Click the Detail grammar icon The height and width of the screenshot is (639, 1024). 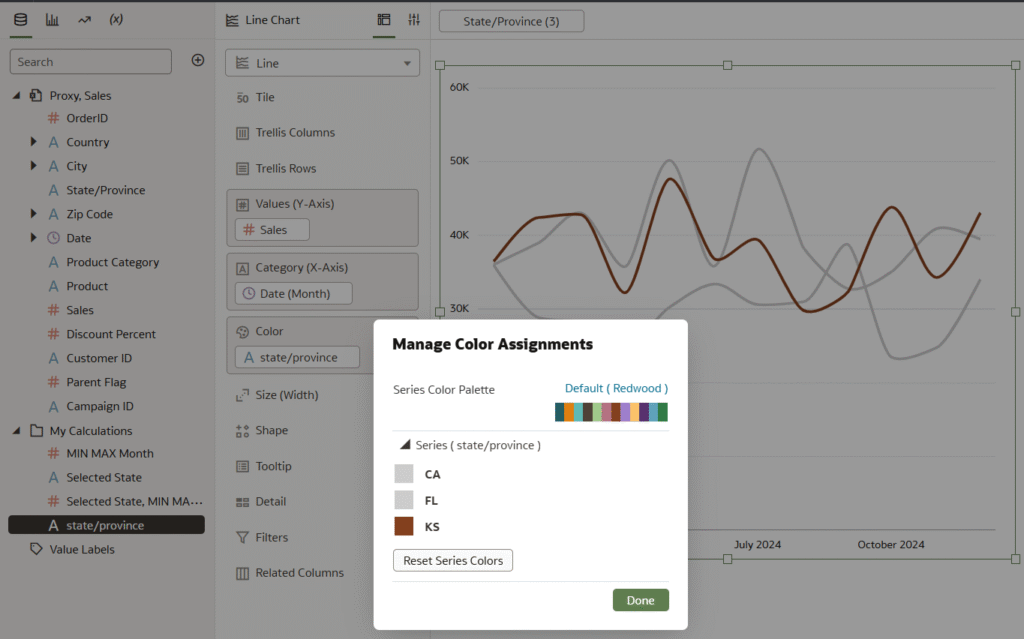click(242, 502)
